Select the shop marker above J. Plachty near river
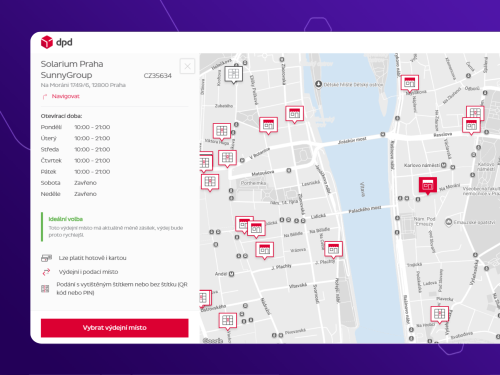The image size is (500, 375). [x=333, y=249]
